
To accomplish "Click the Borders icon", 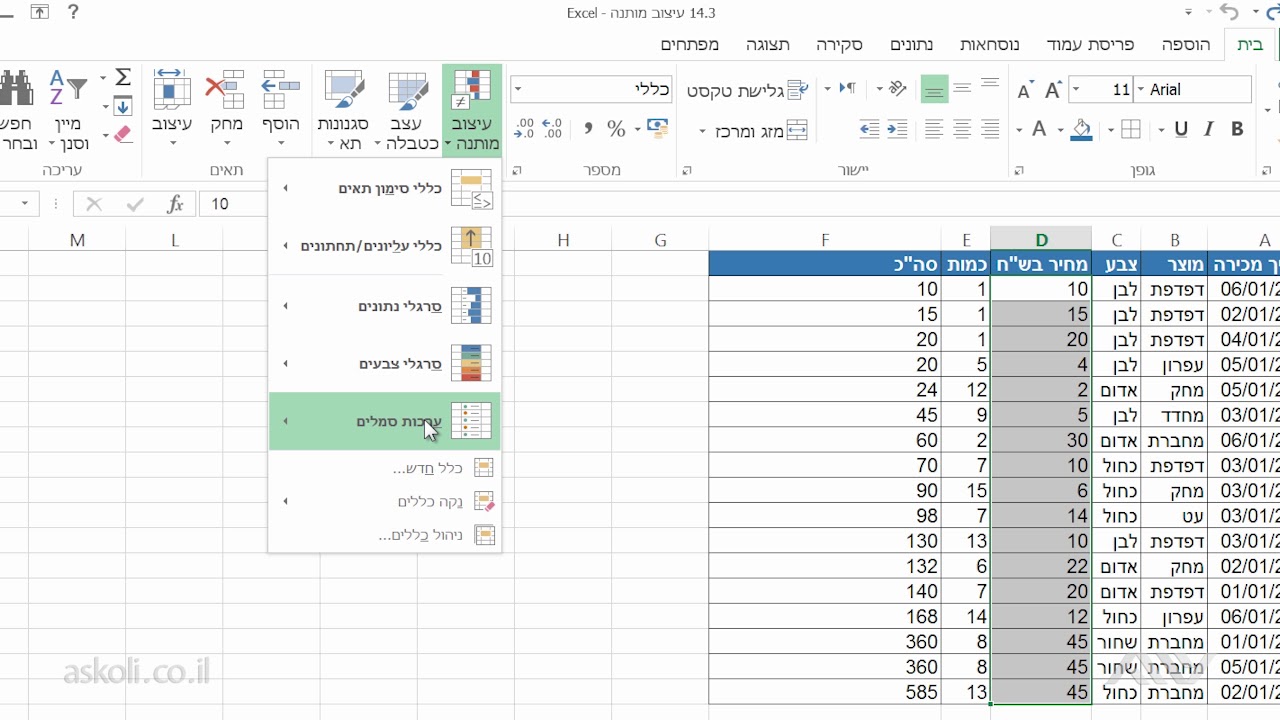I will [1131, 129].
